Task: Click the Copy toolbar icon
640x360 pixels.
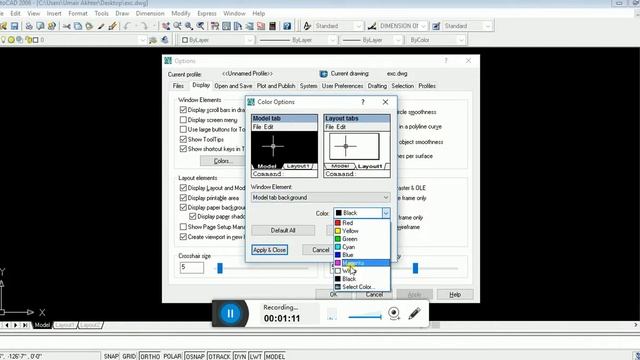Action: click(x=78, y=26)
